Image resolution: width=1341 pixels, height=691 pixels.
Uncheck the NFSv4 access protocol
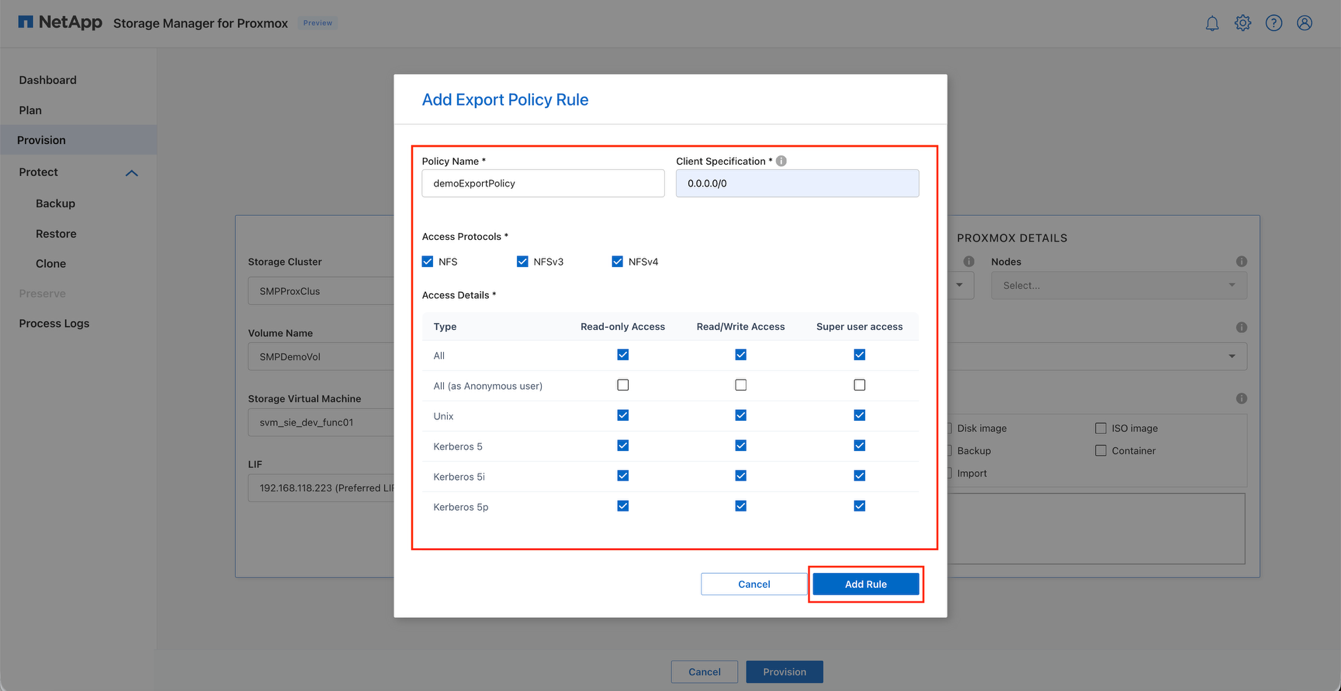coord(618,261)
